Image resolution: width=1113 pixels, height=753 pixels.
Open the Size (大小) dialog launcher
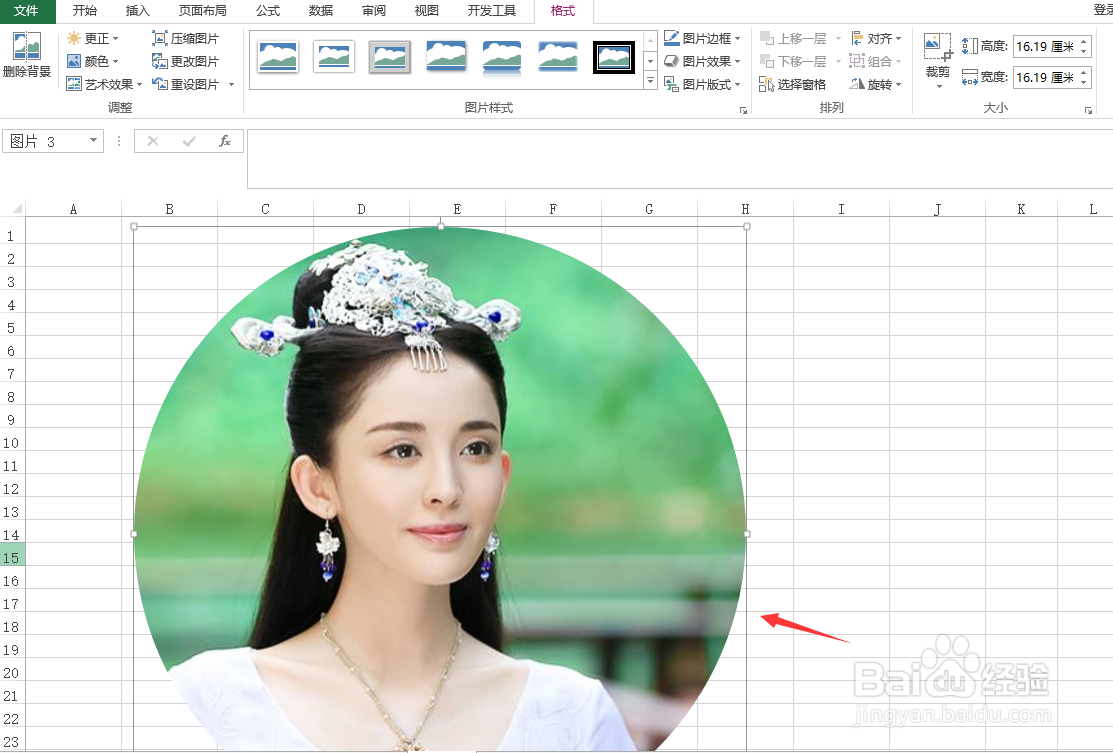(x=1088, y=110)
